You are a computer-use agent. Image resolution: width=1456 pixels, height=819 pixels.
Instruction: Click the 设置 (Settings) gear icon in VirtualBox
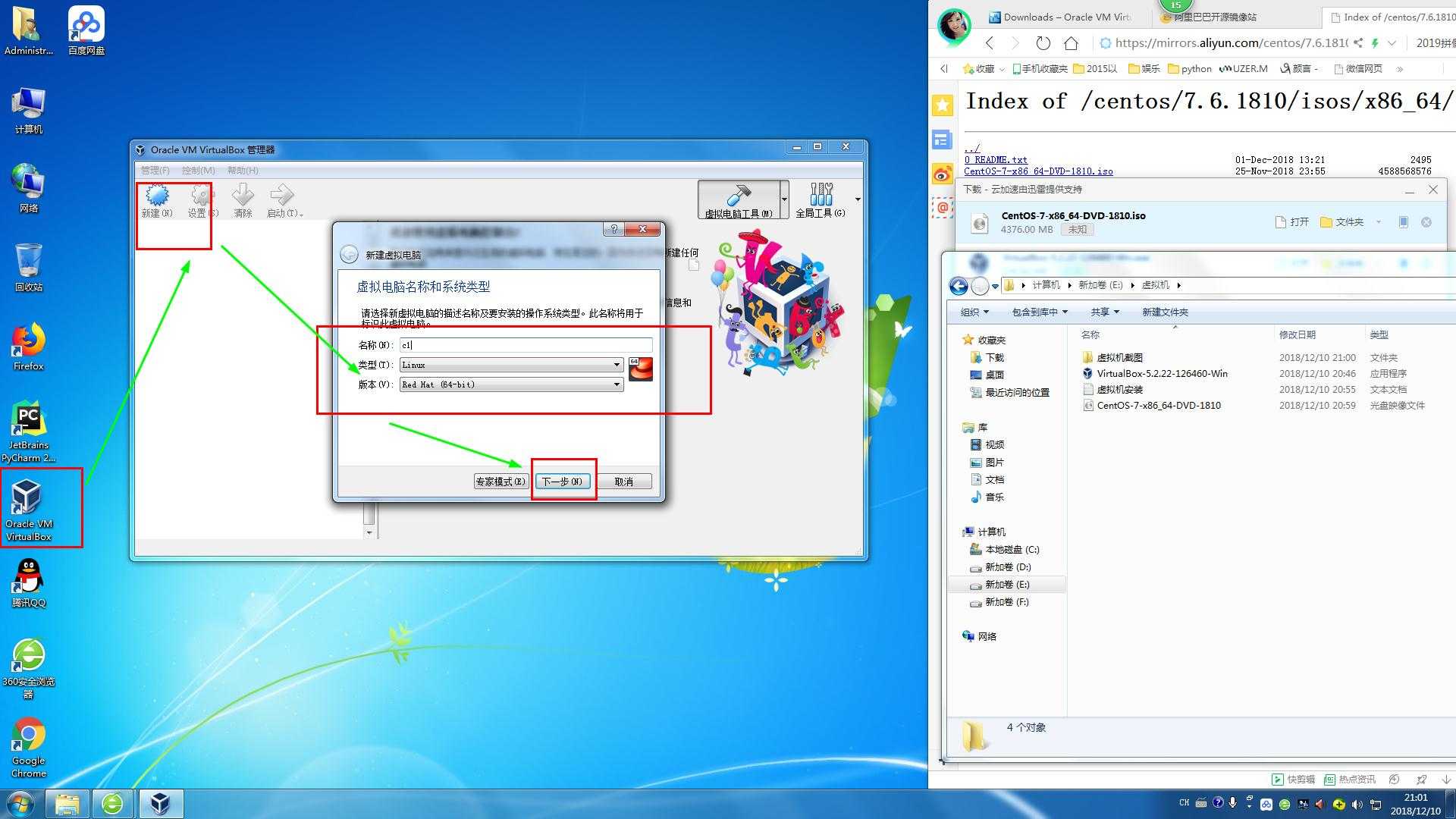click(202, 196)
